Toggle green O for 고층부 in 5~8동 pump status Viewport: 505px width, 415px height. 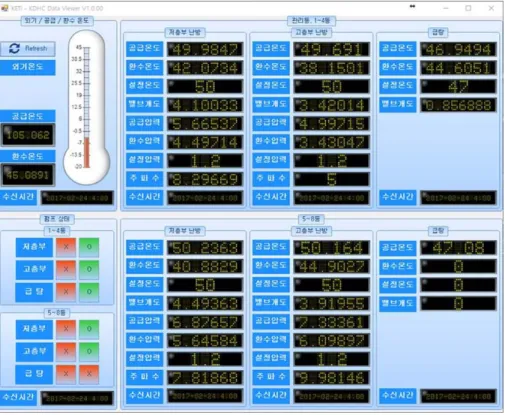89,351
